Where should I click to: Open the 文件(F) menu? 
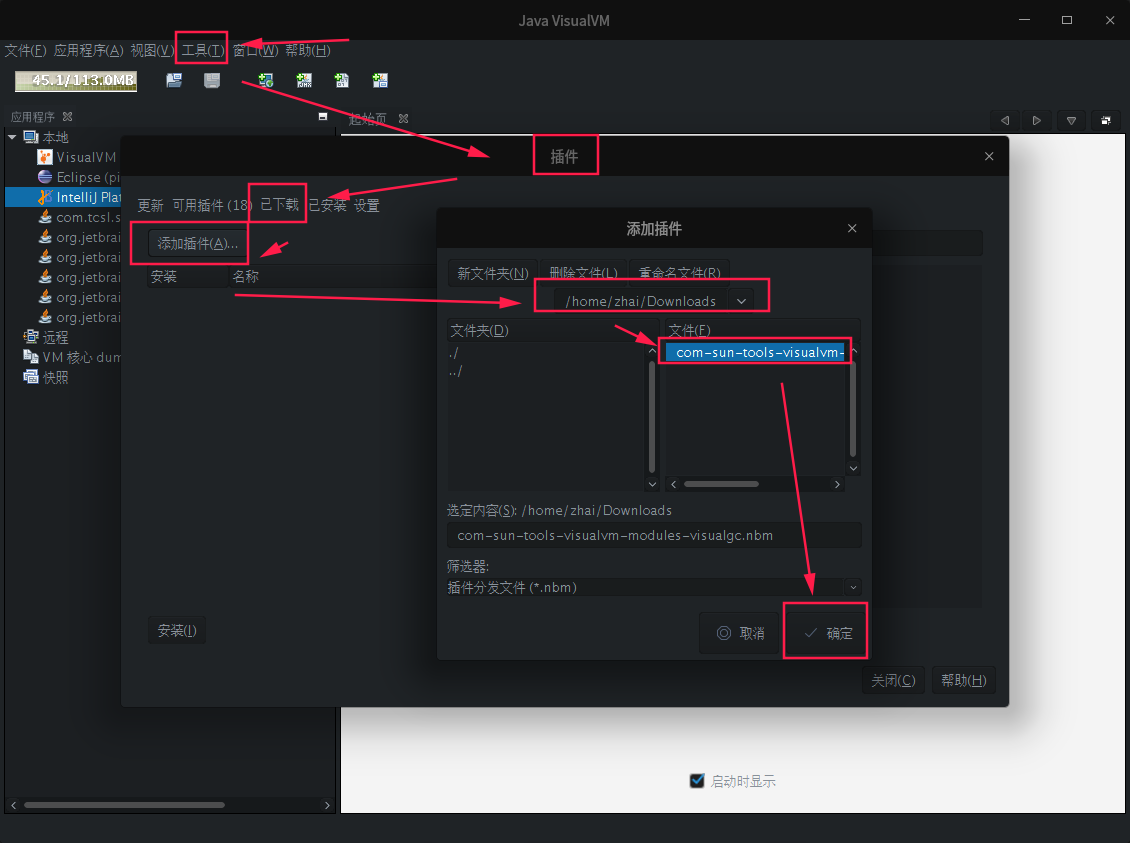tap(25, 50)
